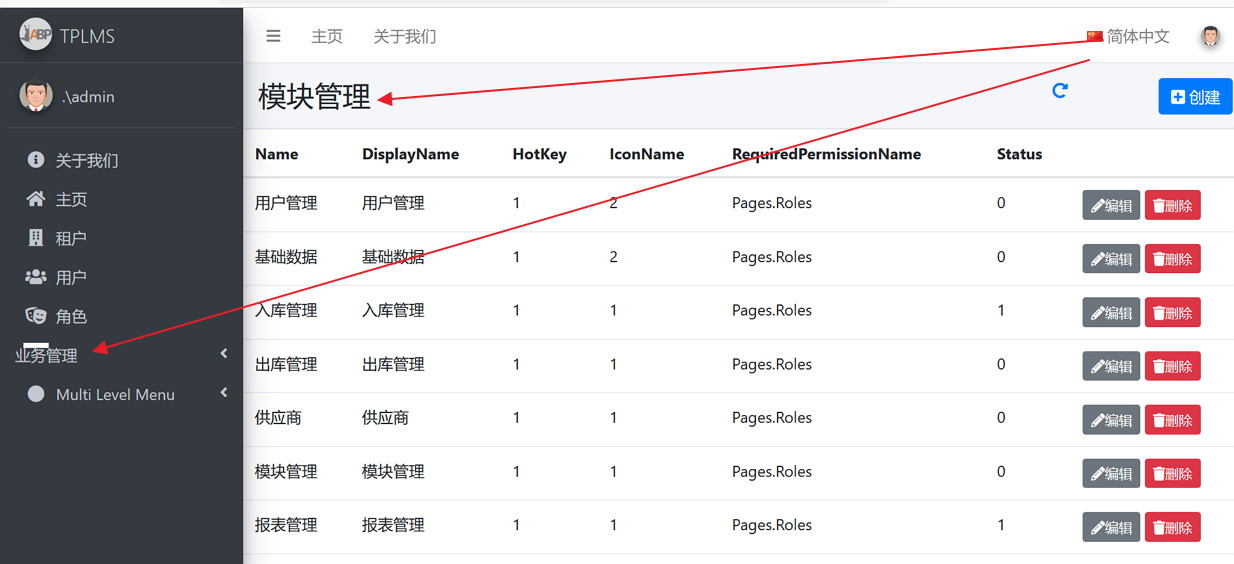Click the info icon next to 关于我们
This screenshot has width=1234, height=564.
pos(36,160)
